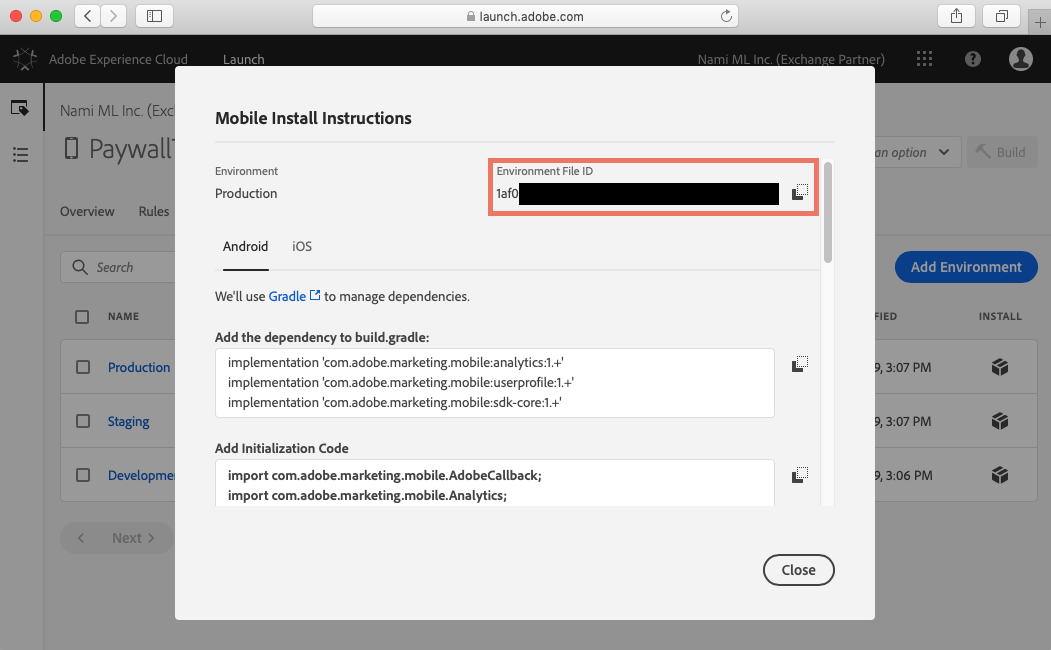This screenshot has width=1051, height=650.
Task: Copy the build.gradle dependency code
Action: tap(800, 364)
